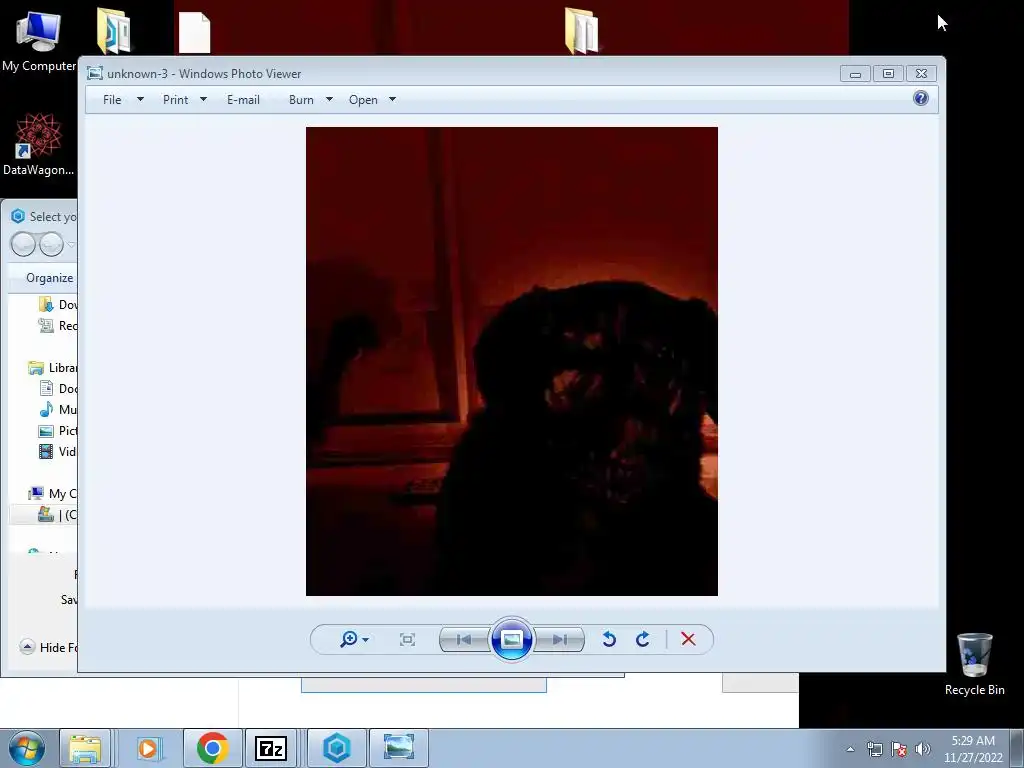Expand the Print dropdown arrow
This screenshot has width=1024, height=768.
[x=203, y=99]
